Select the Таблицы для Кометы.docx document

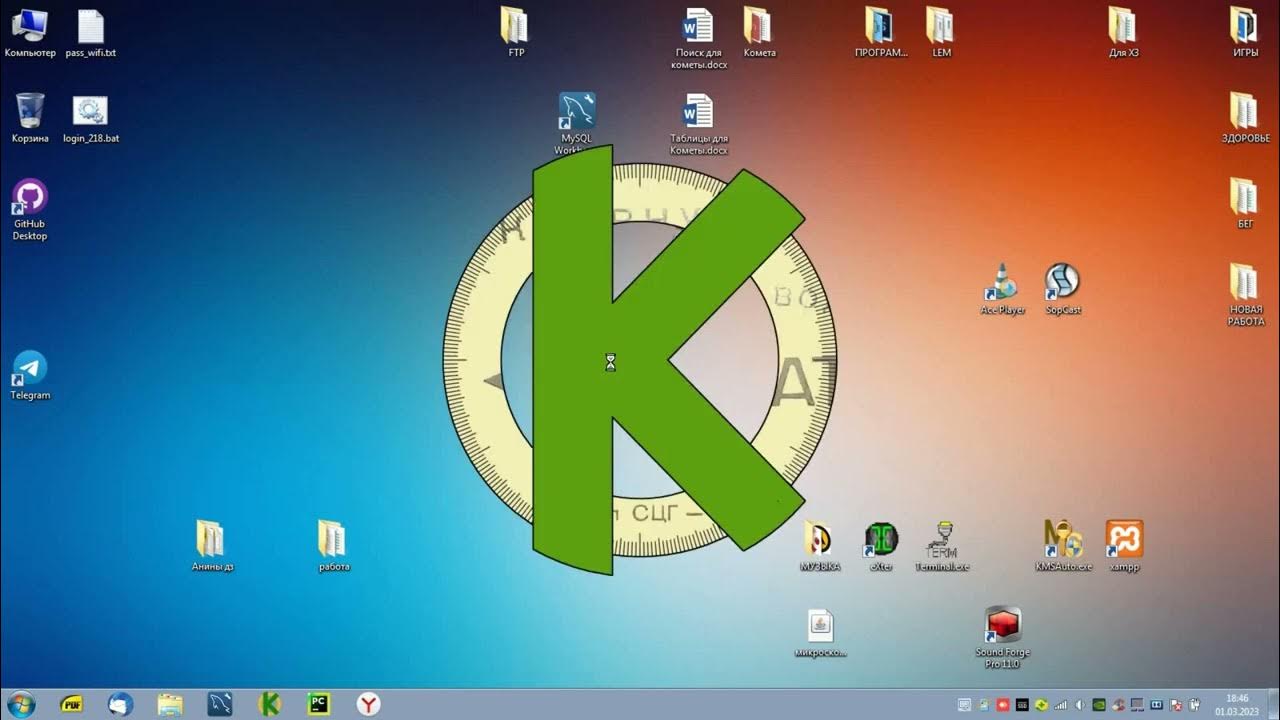(698, 124)
